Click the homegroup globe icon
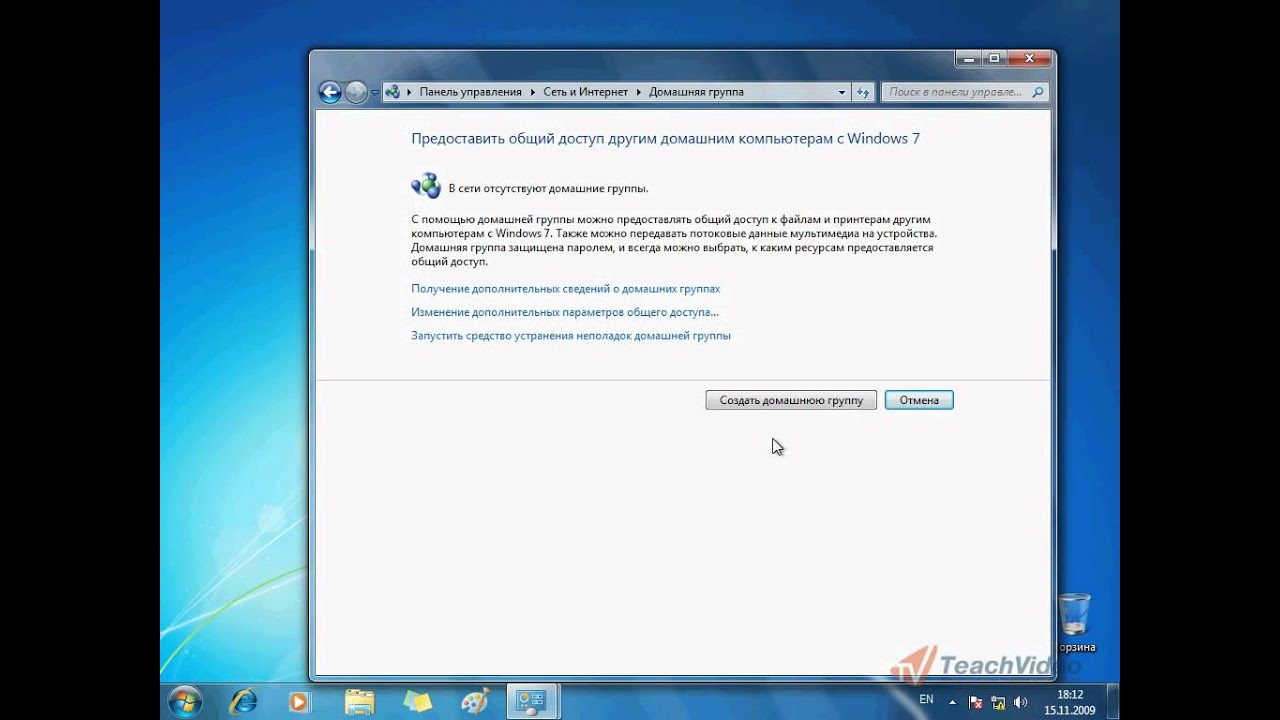1280x720 pixels. (425, 186)
